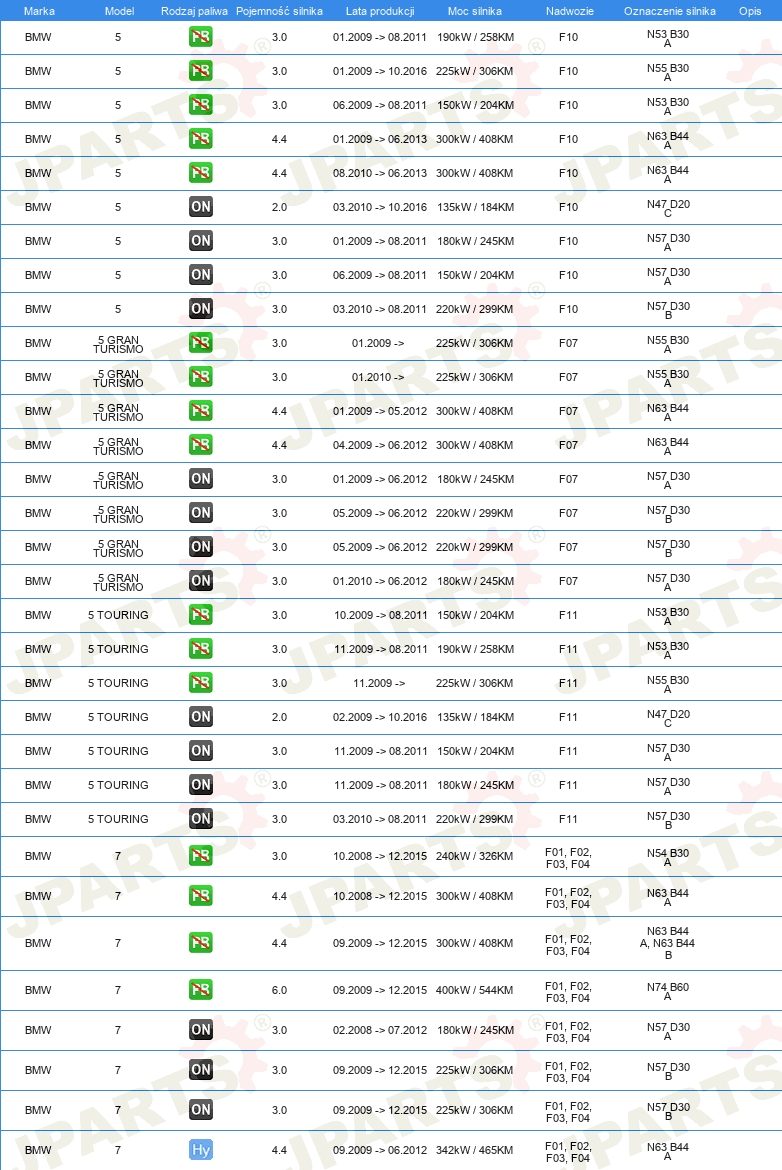Click PB icon of BMW 7 4.4 09.2009 -> 12.2015
782x1170 pixels.
[201, 943]
